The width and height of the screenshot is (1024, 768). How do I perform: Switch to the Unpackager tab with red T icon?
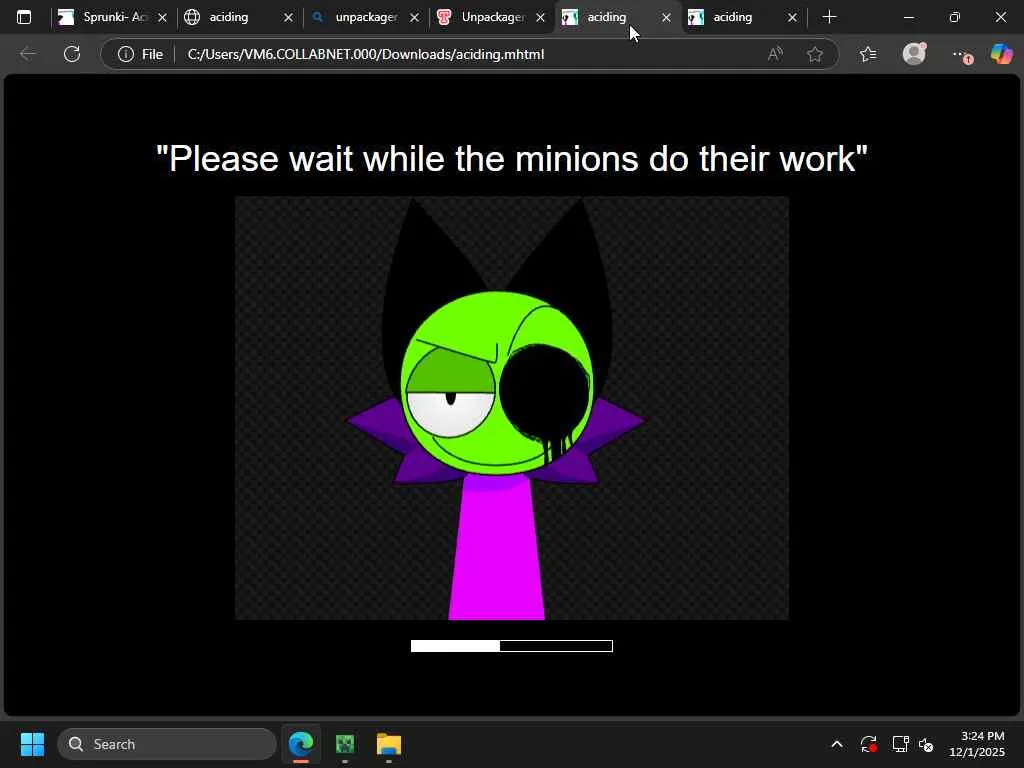pyautogui.click(x=492, y=17)
